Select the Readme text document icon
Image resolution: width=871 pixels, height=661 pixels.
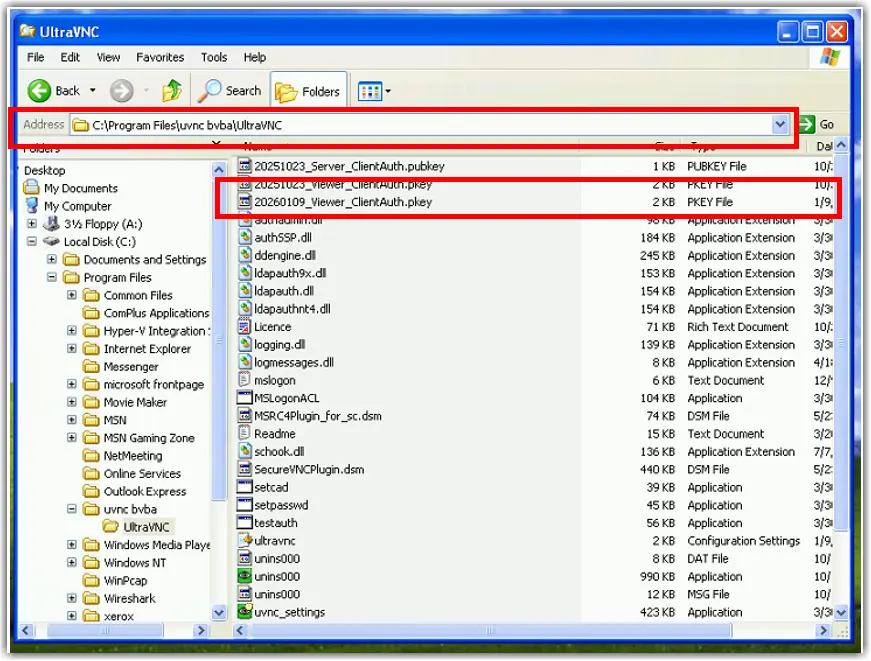click(x=244, y=433)
